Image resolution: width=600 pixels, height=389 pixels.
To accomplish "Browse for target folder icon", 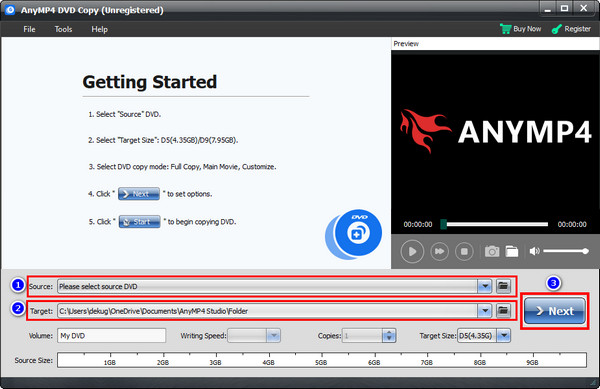I will click(x=503, y=311).
